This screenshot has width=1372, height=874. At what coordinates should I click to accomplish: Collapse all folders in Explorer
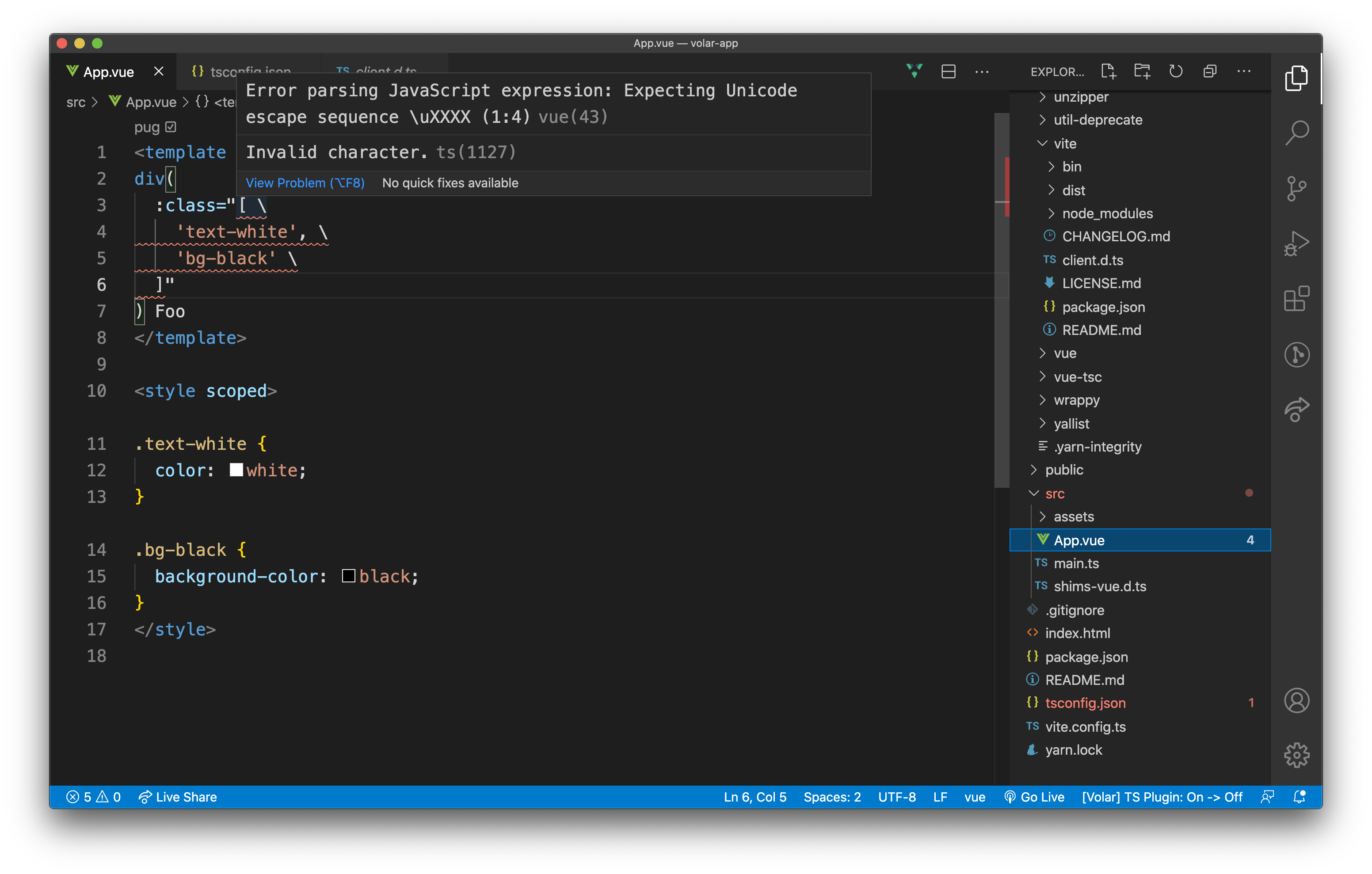pos(1210,71)
